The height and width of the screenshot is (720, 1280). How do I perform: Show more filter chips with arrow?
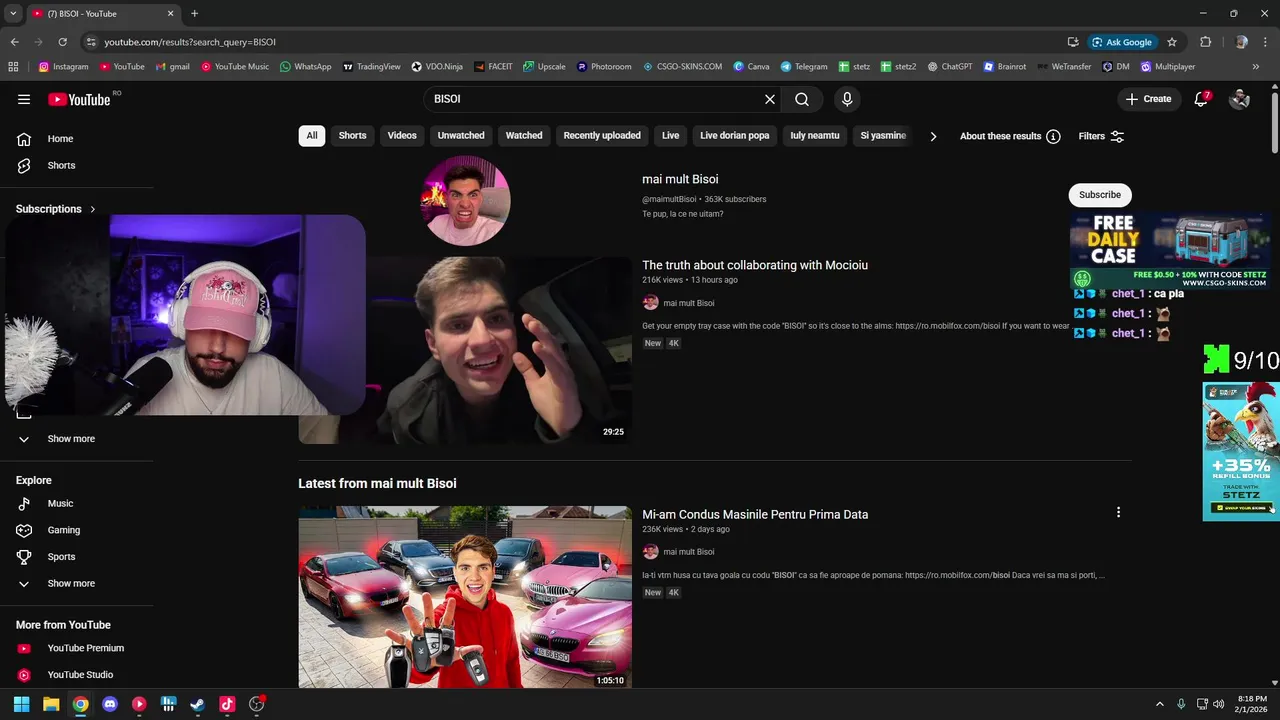(933, 136)
